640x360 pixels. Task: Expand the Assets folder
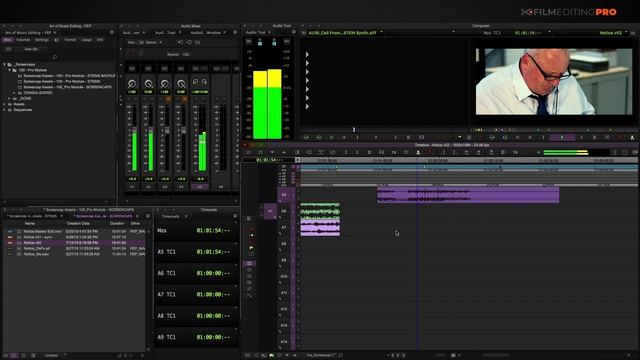coord(5,104)
